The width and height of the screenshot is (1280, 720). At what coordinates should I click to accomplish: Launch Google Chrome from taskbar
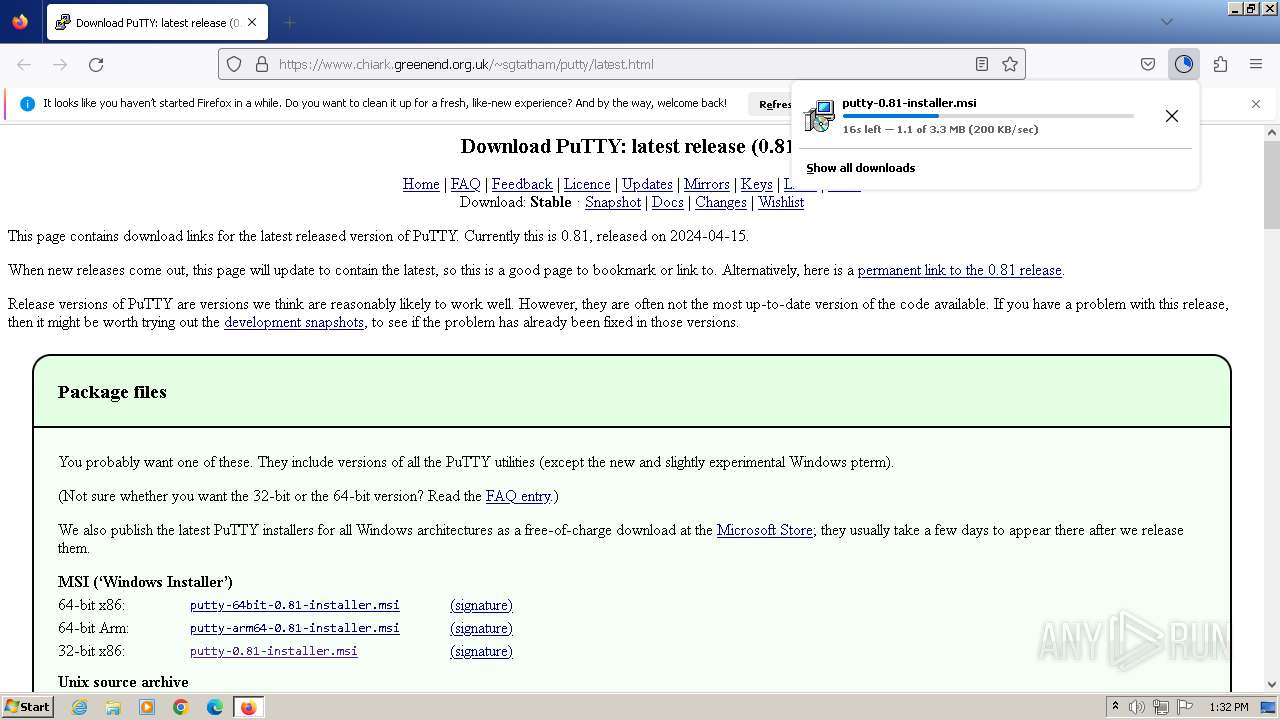[x=181, y=707]
